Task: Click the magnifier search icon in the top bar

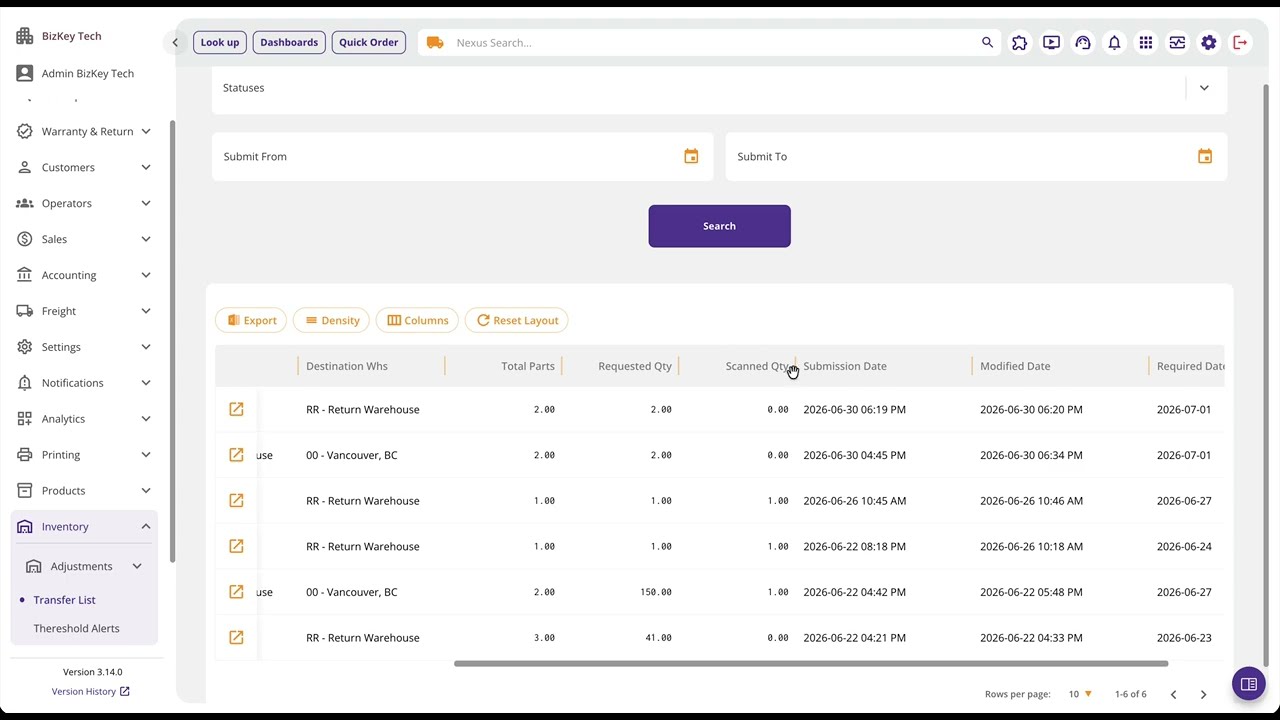Action: [987, 42]
